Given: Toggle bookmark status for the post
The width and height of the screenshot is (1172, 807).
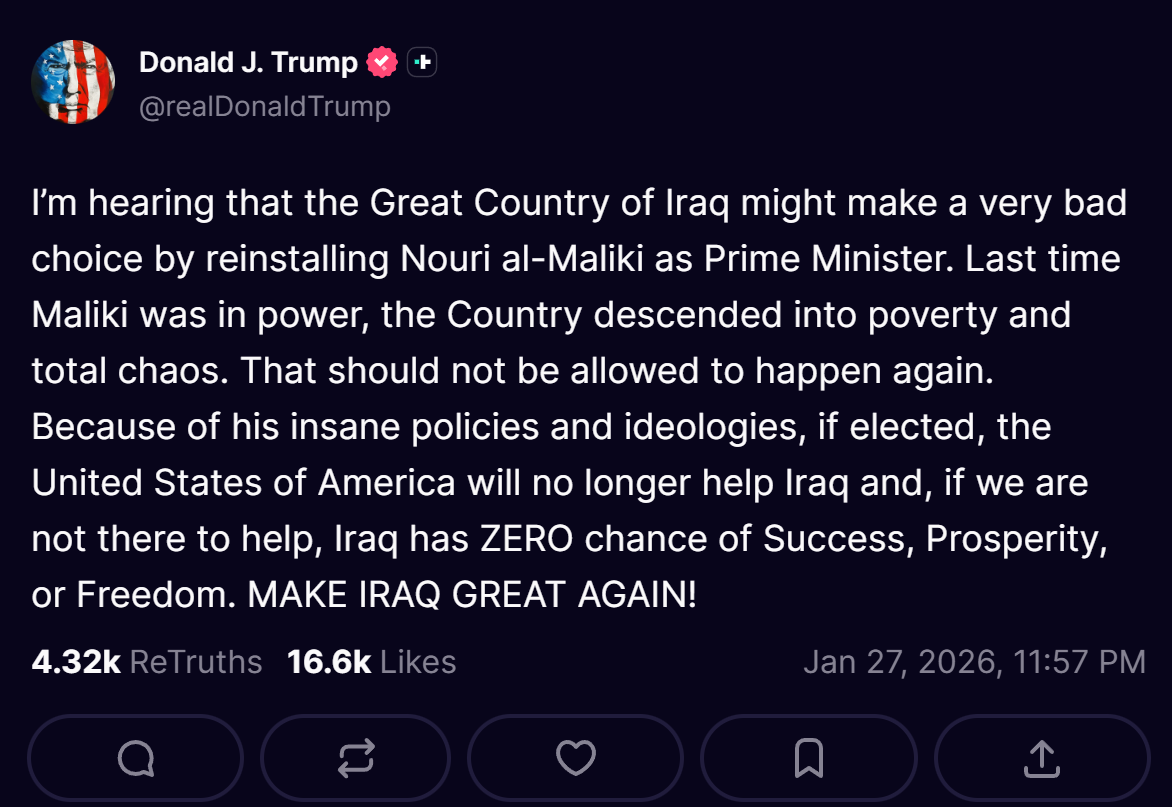Looking at the screenshot, I should 806,758.
